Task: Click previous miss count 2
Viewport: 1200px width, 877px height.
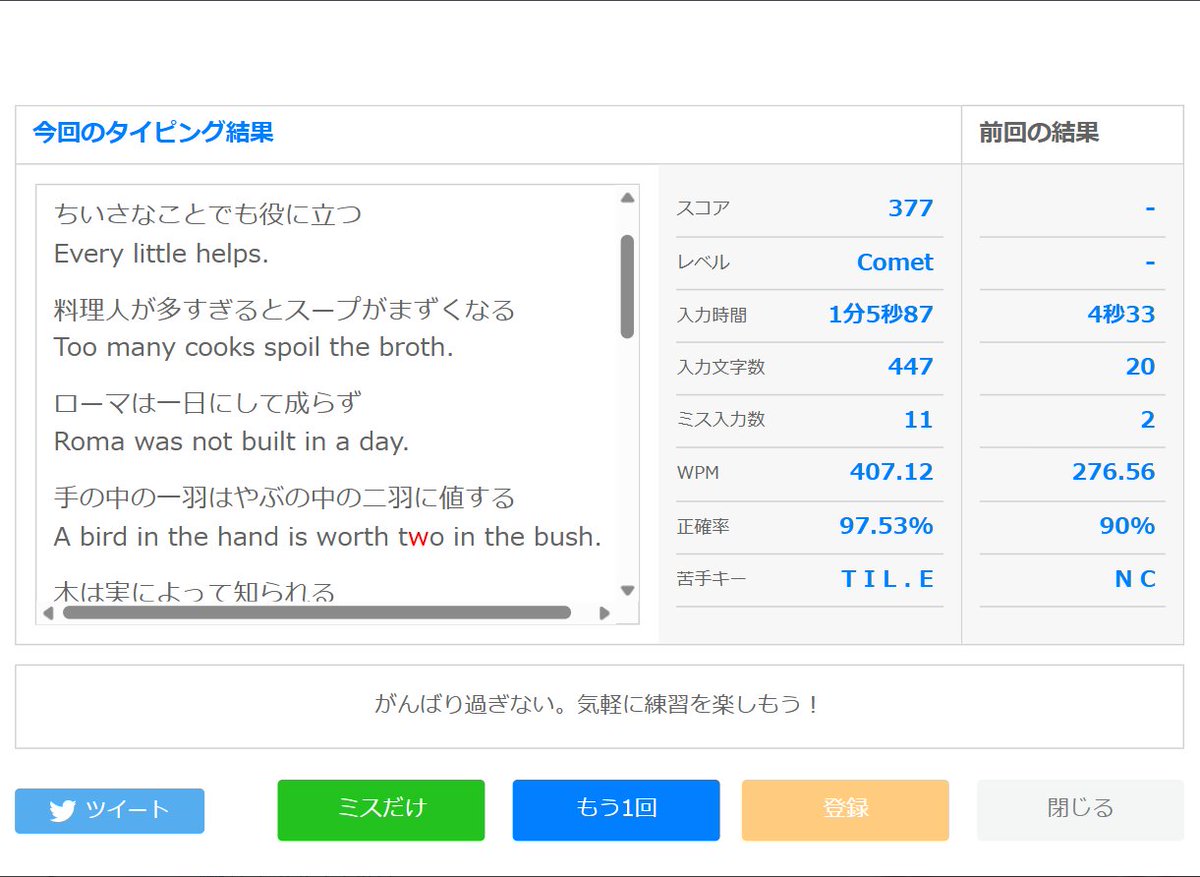Action: [x=1148, y=420]
